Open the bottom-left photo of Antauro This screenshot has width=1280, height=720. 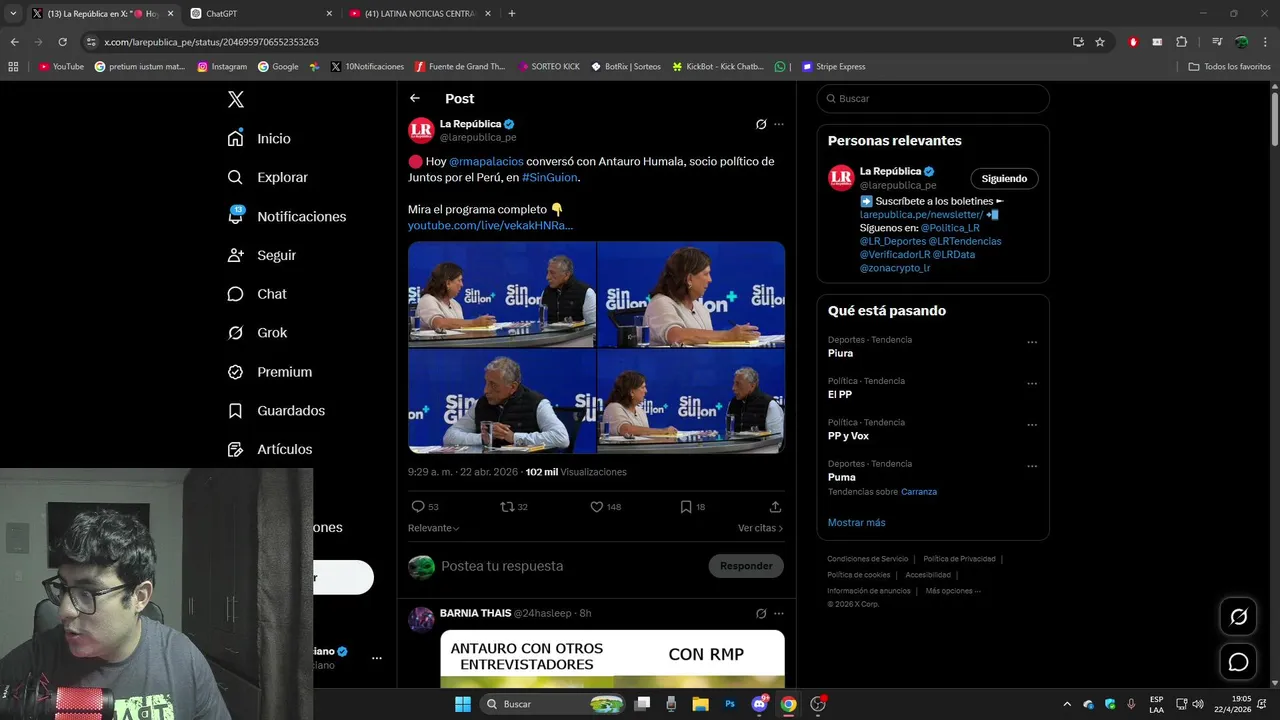click(x=502, y=401)
